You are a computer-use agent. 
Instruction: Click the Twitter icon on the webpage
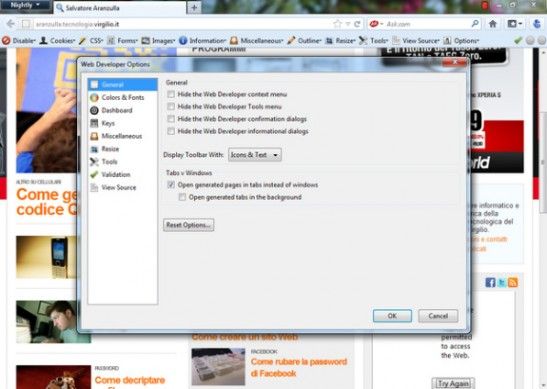[502, 282]
